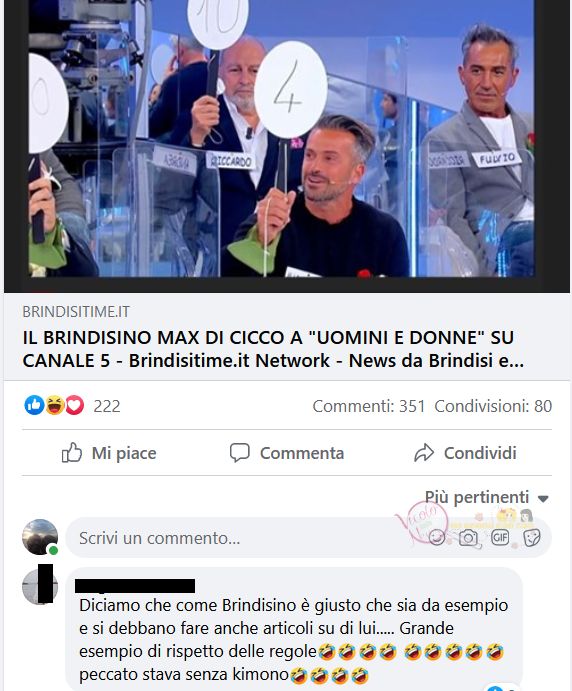Show shares via Condivisioni: 80

coord(493,406)
